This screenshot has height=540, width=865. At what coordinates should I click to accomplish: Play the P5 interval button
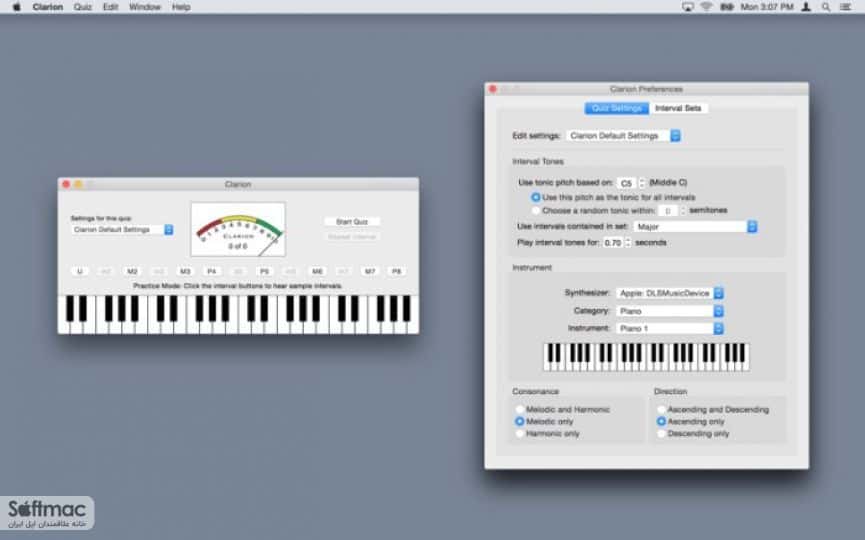point(264,271)
